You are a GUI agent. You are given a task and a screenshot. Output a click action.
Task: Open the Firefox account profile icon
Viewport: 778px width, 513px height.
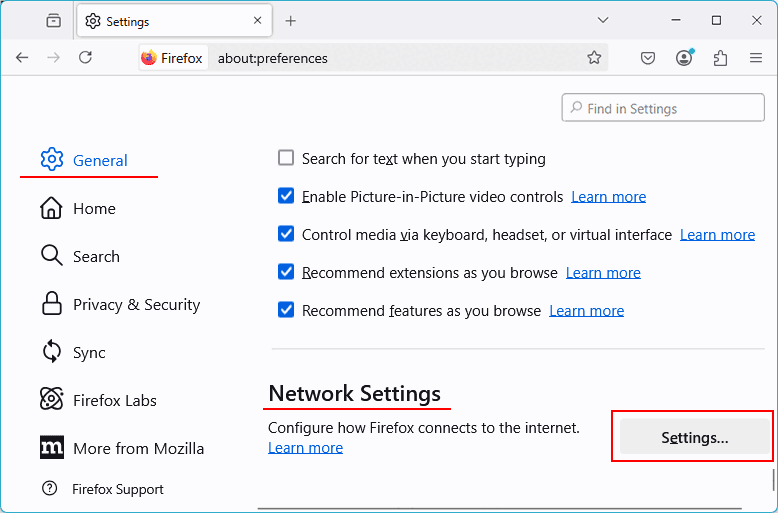(x=684, y=58)
